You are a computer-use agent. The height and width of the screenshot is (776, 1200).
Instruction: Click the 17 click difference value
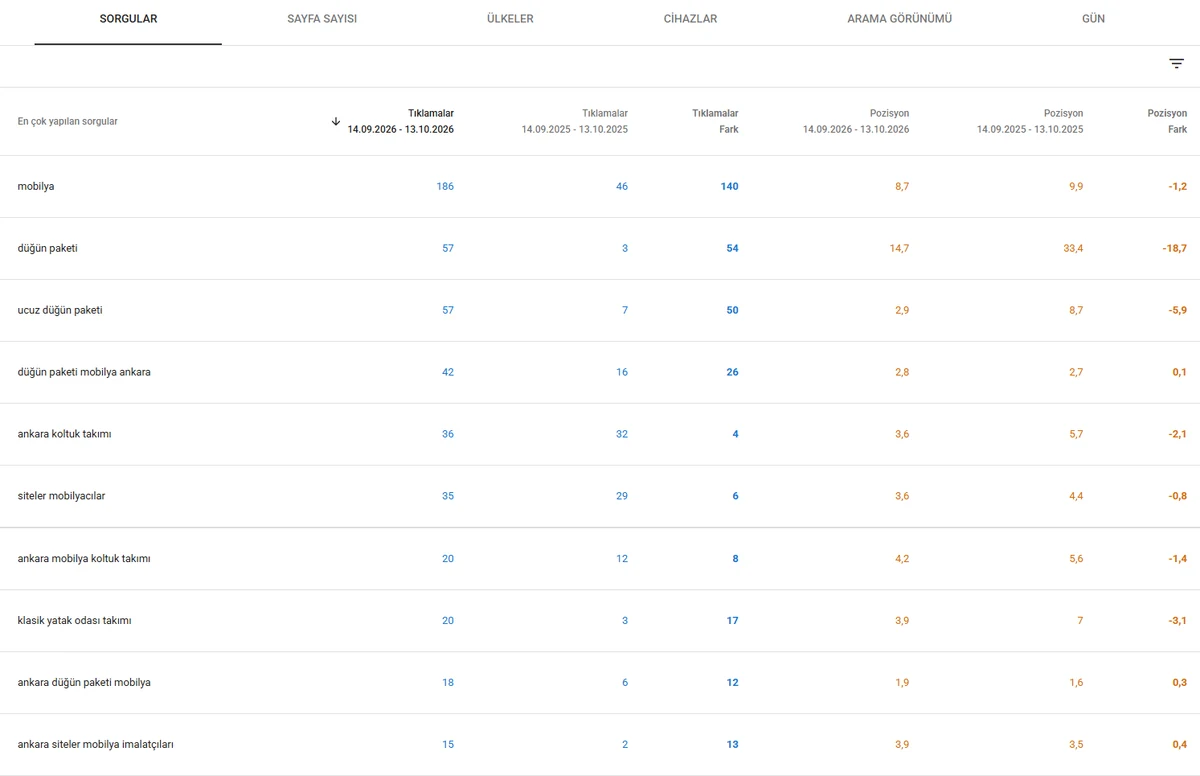[733, 620]
